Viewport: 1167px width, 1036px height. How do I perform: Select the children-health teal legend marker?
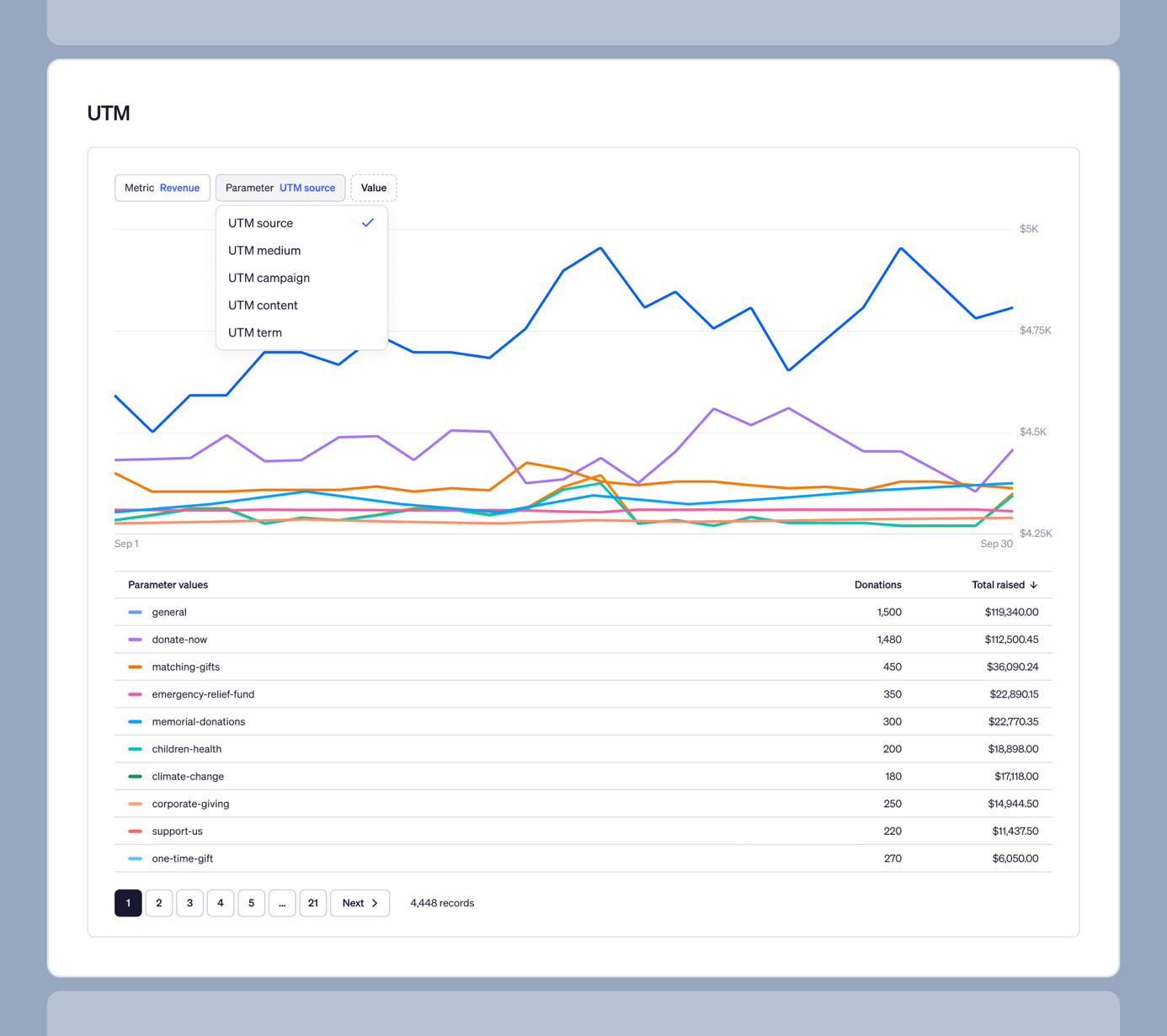pos(135,749)
